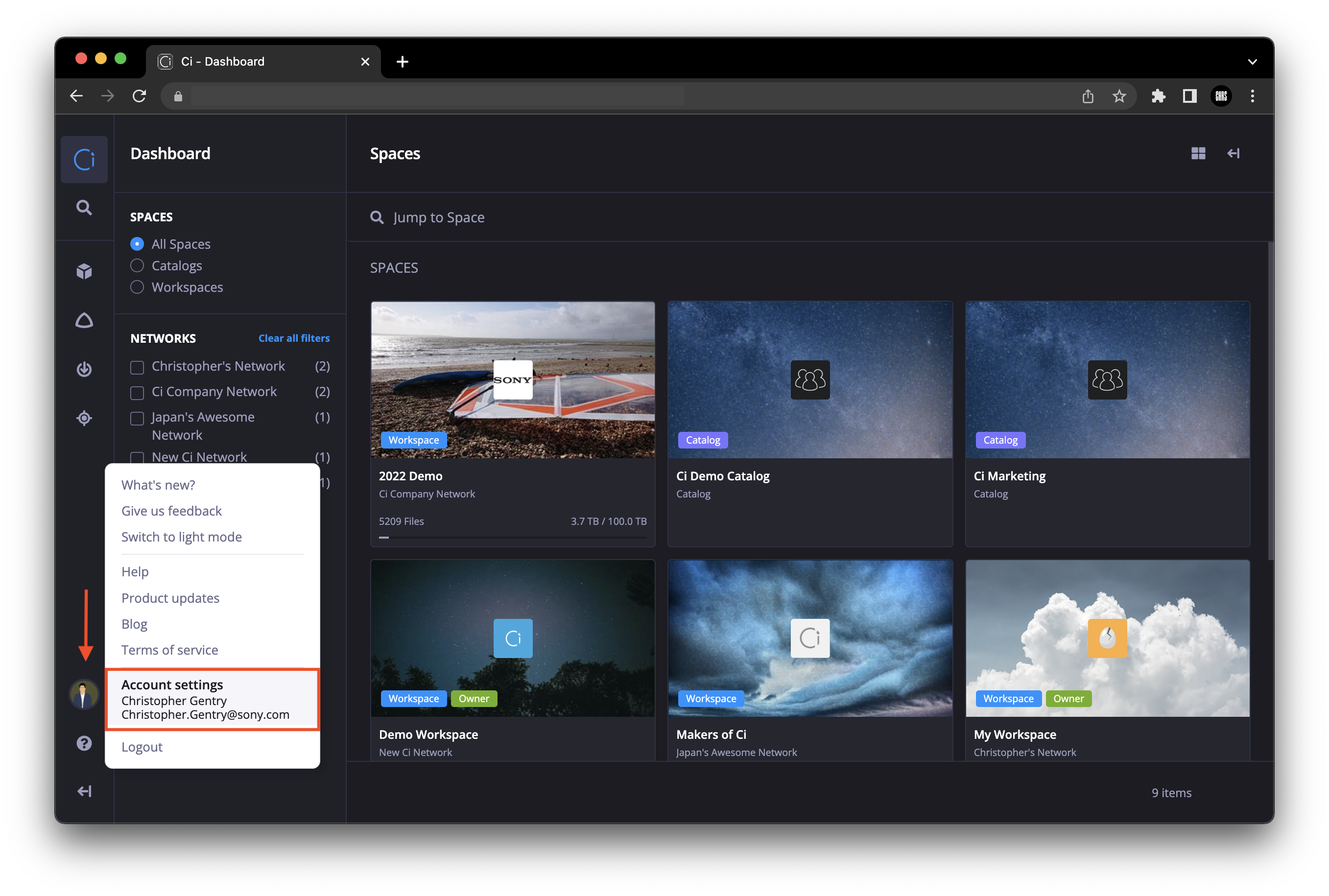Click the orange icon on My Workspace card

point(1107,637)
